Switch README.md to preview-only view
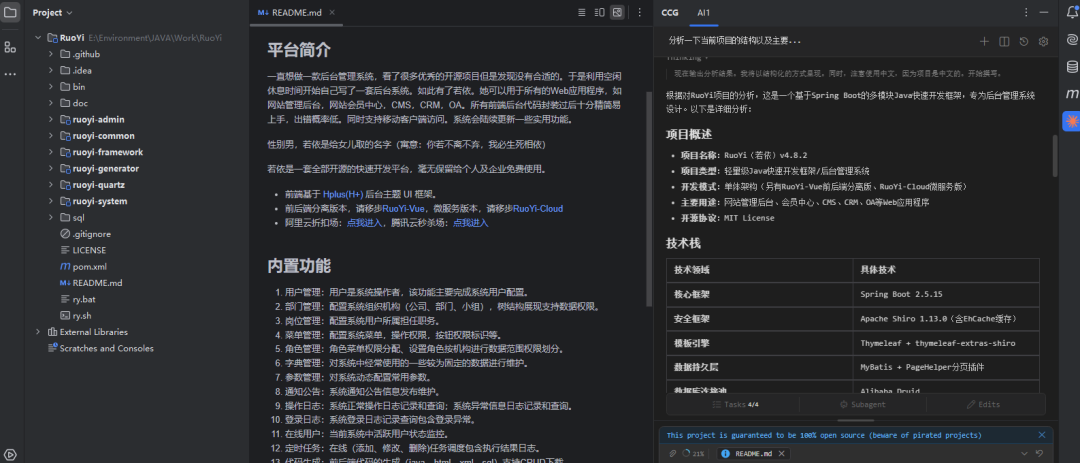This screenshot has height=463, width=1080. pyautogui.click(x=617, y=12)
